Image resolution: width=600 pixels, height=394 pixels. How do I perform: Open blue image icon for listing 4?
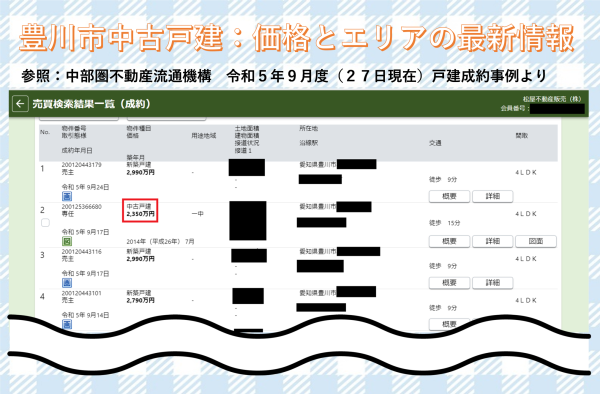coord(67,324)
